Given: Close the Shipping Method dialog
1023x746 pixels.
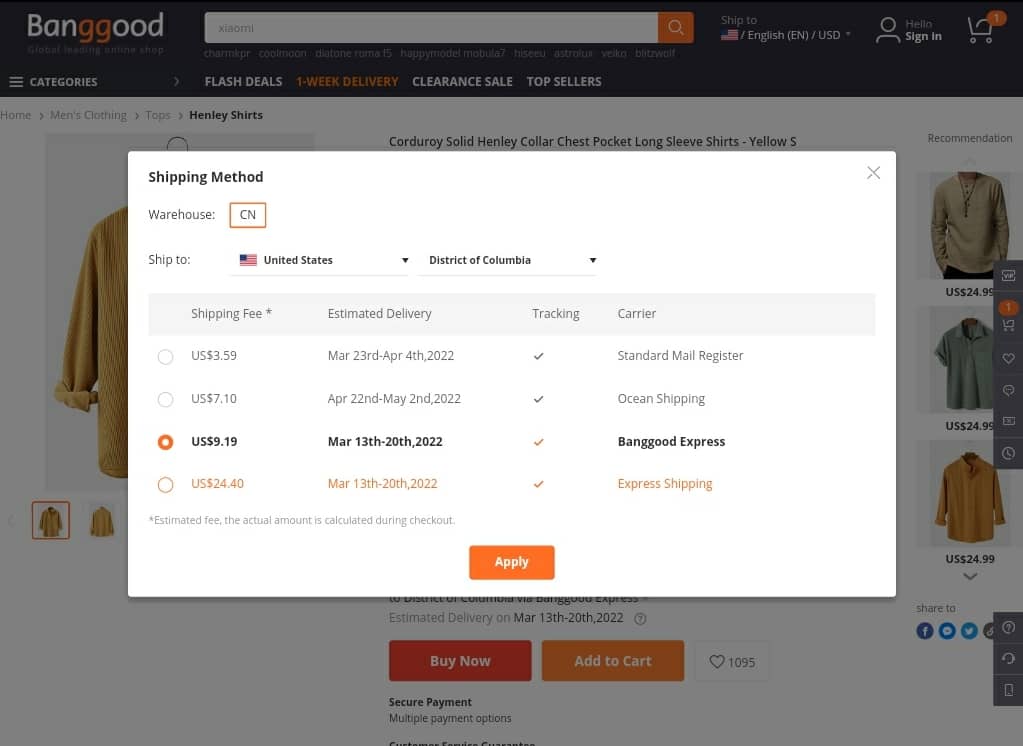Looking at the screenshot, I should [873, 173].
